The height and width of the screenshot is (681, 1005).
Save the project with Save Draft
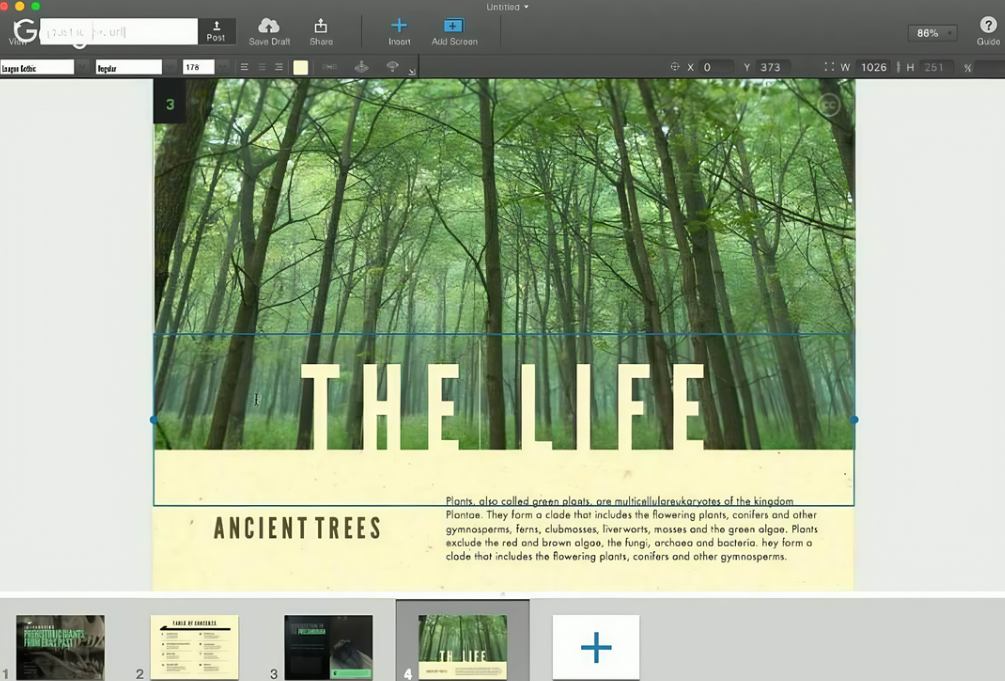(269, 31)
